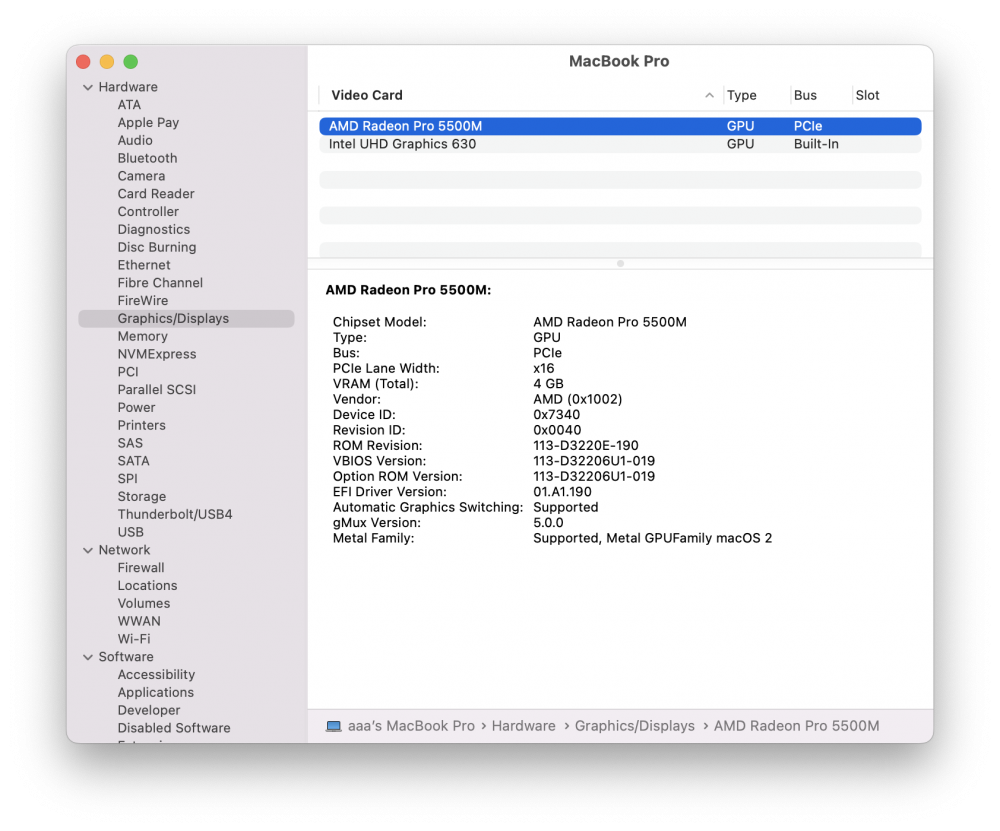Click ROM Revision value 113-D3220E-190
The width and height of the screenshot is (1000, 831).
click(586, 446)
